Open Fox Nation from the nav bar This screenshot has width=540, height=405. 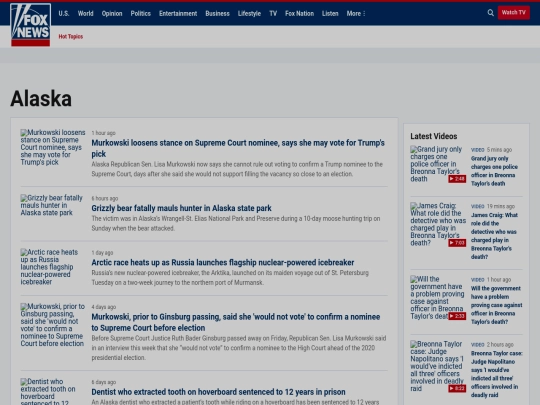tap(300, 13)
